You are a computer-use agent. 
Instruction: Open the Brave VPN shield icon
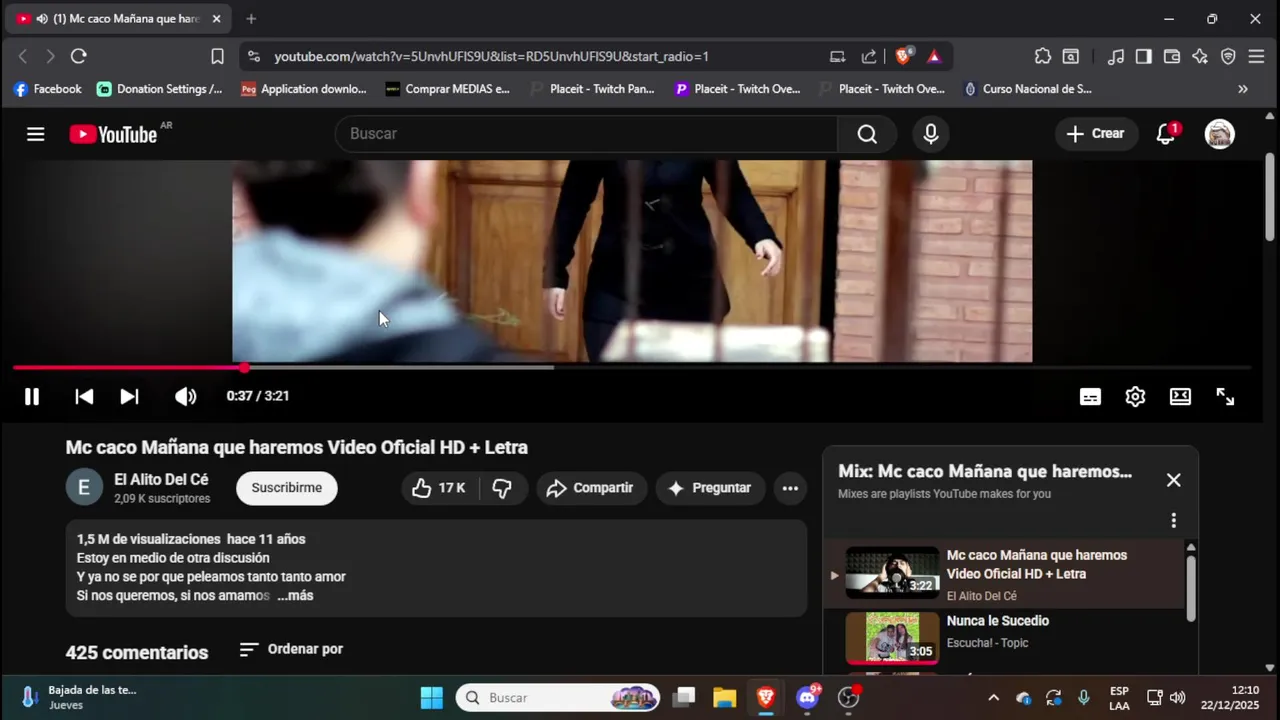(1228, 57)
